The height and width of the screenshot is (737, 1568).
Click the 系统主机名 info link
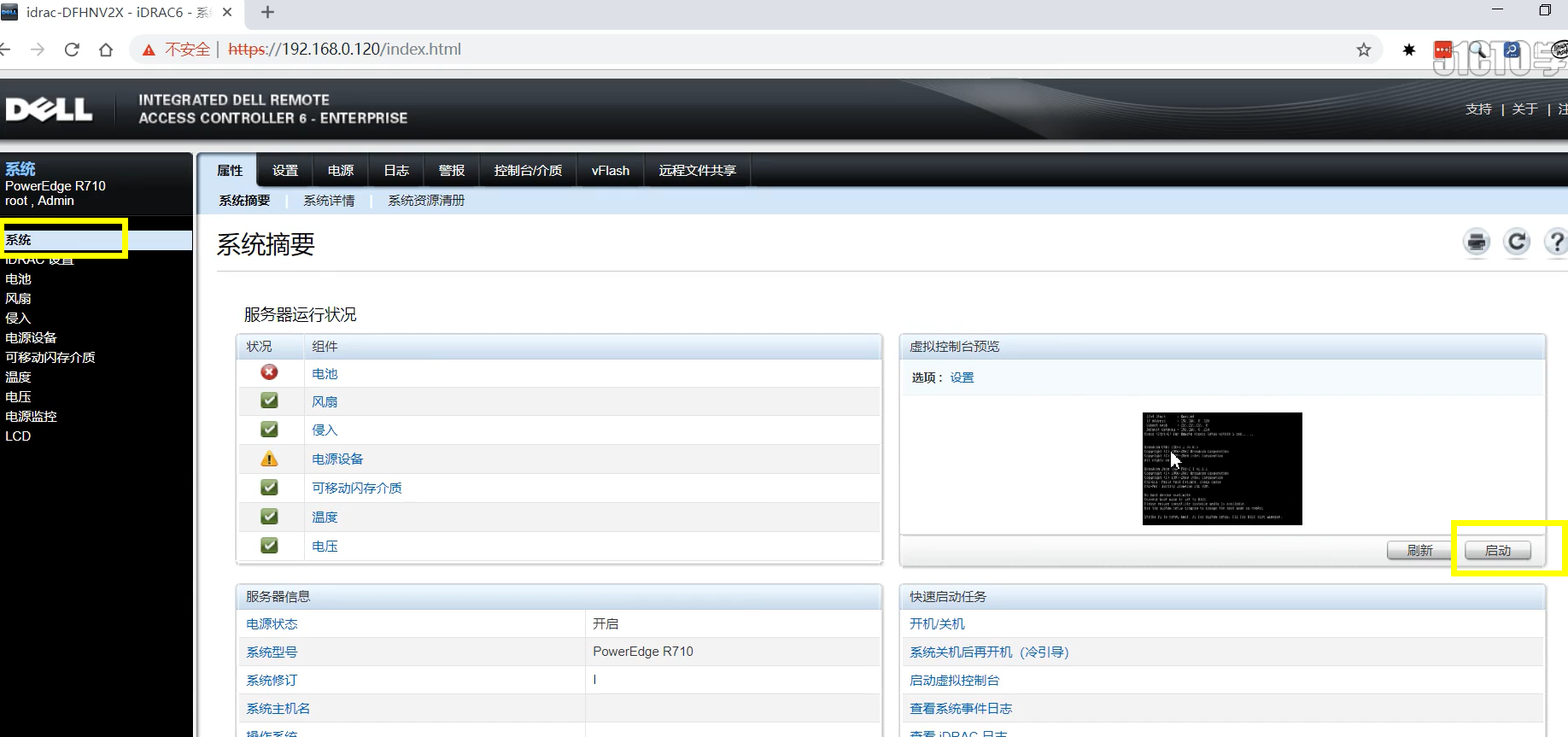pos(278,709)
